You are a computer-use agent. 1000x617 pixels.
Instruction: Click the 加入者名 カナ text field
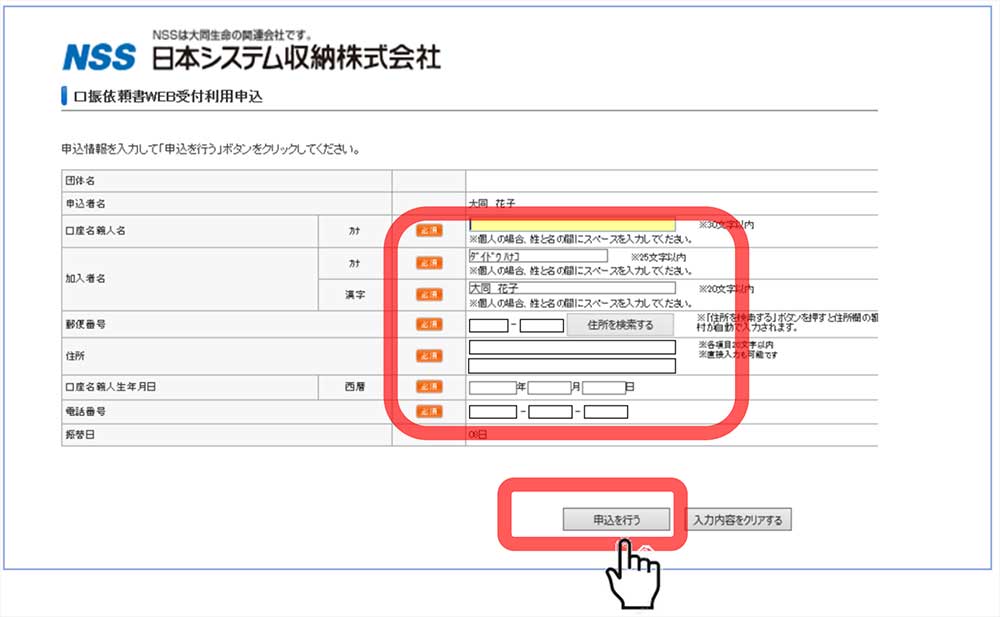[x=537, y=256]
